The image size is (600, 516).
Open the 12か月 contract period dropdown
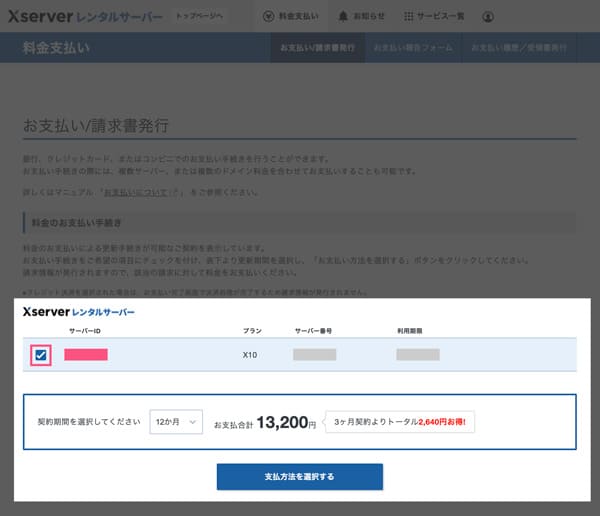tap(176, 423)
